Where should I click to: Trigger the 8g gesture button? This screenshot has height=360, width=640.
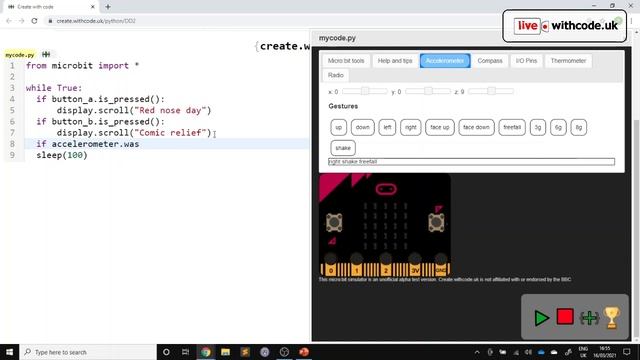pos(579,127)
